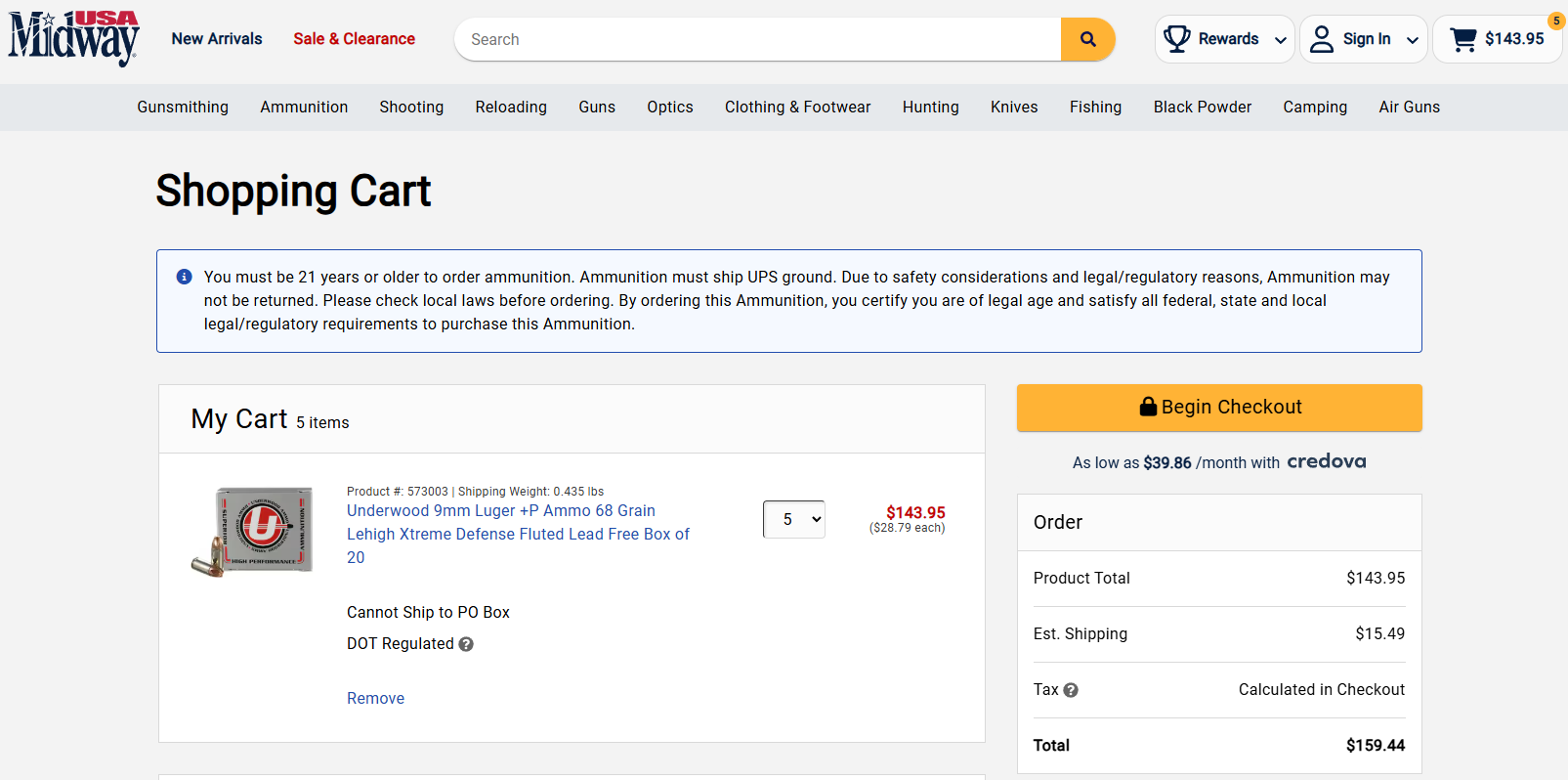Click the Begin Checkout button
The image size is (1568, 780).
click(x=1219, y=408)
